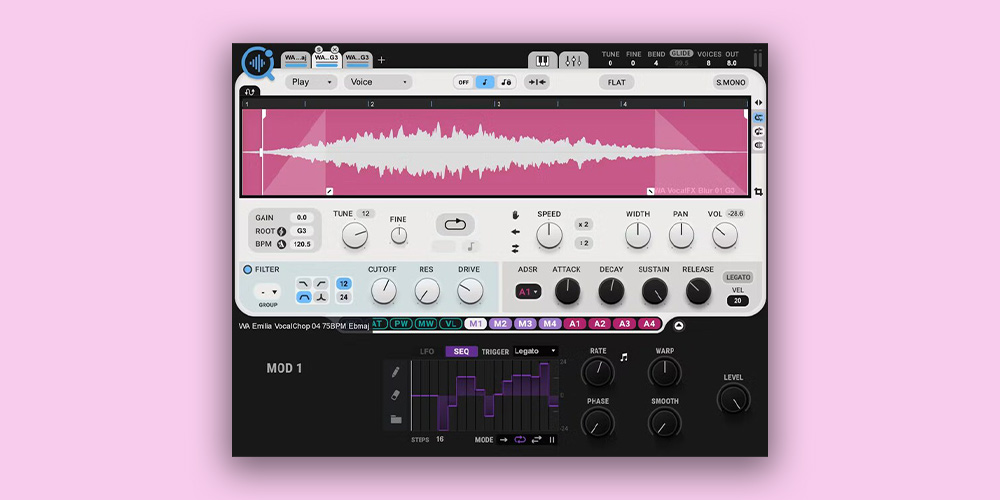Screen dimensions: 1000x500
Task: Select the 24 dB filter slope
Action: click(344, 297)
